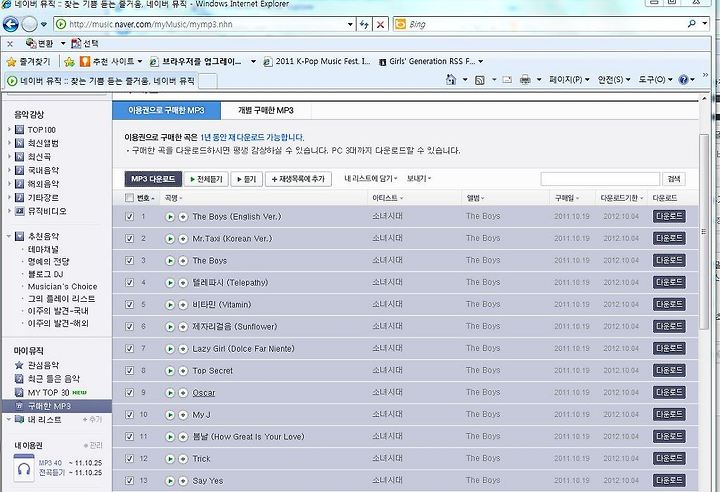
Task: Open the 페이지(P) command bar menu
Action: pos(569,80)
